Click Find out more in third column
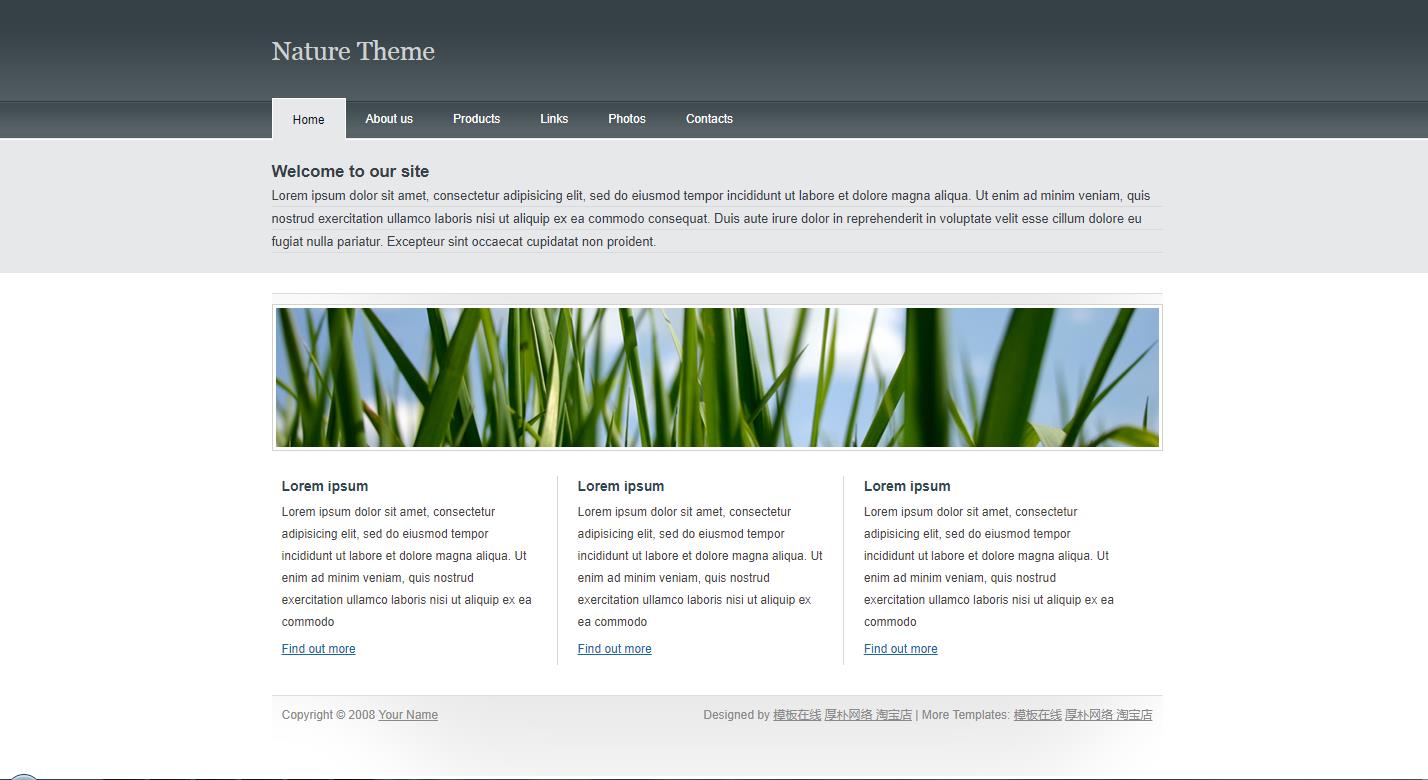Viewport: 1428px width, 780px height. pos(900,649)
